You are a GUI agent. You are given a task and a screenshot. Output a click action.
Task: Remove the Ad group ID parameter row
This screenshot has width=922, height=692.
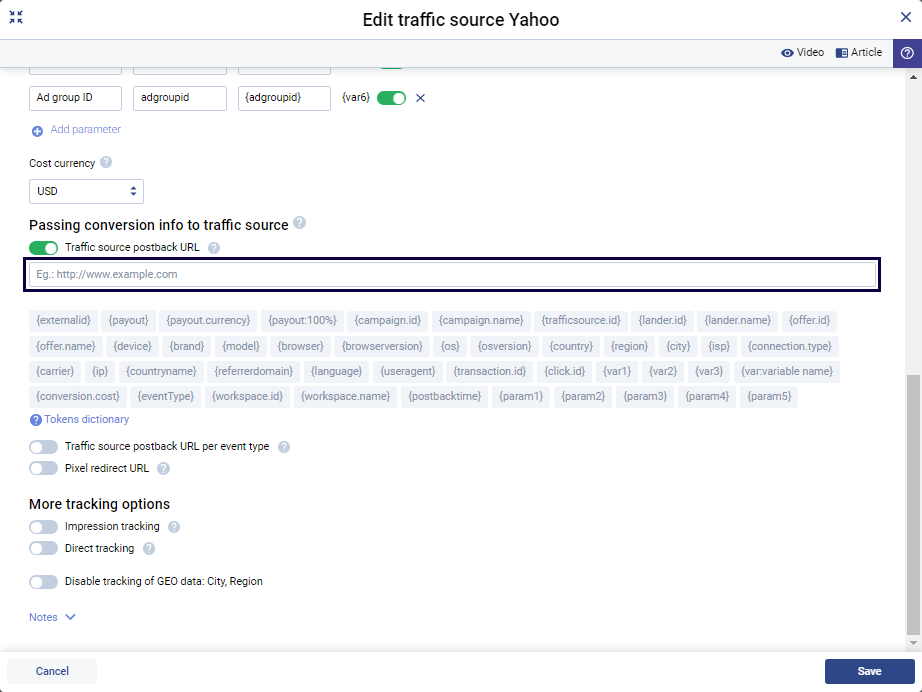click(x=419, y=97)
